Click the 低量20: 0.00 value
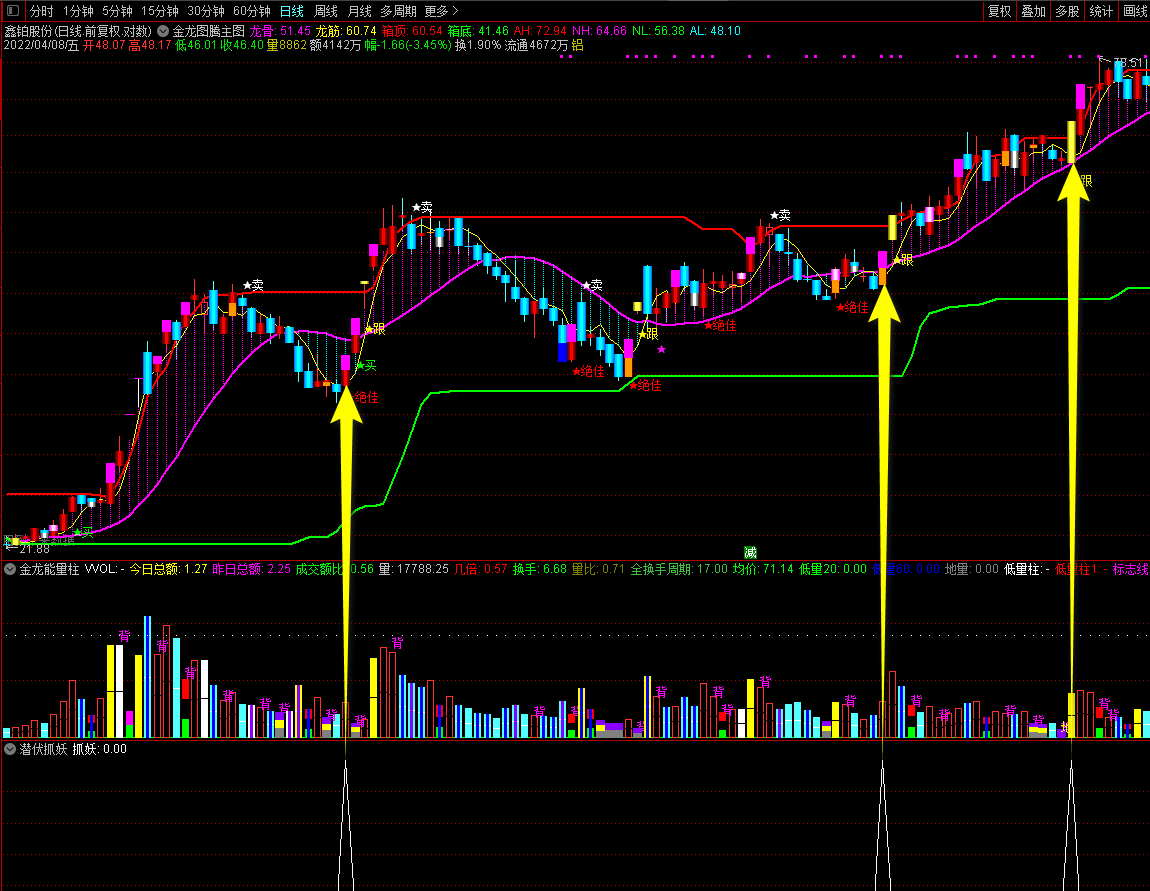The image size is (1150, 891). coord(833,568)
